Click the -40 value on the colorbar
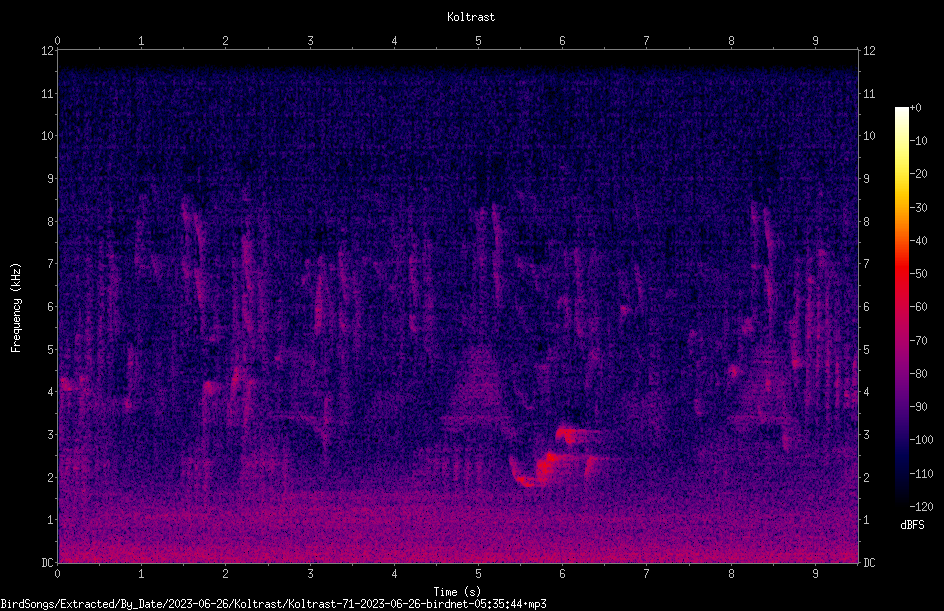 pos(918,241)
